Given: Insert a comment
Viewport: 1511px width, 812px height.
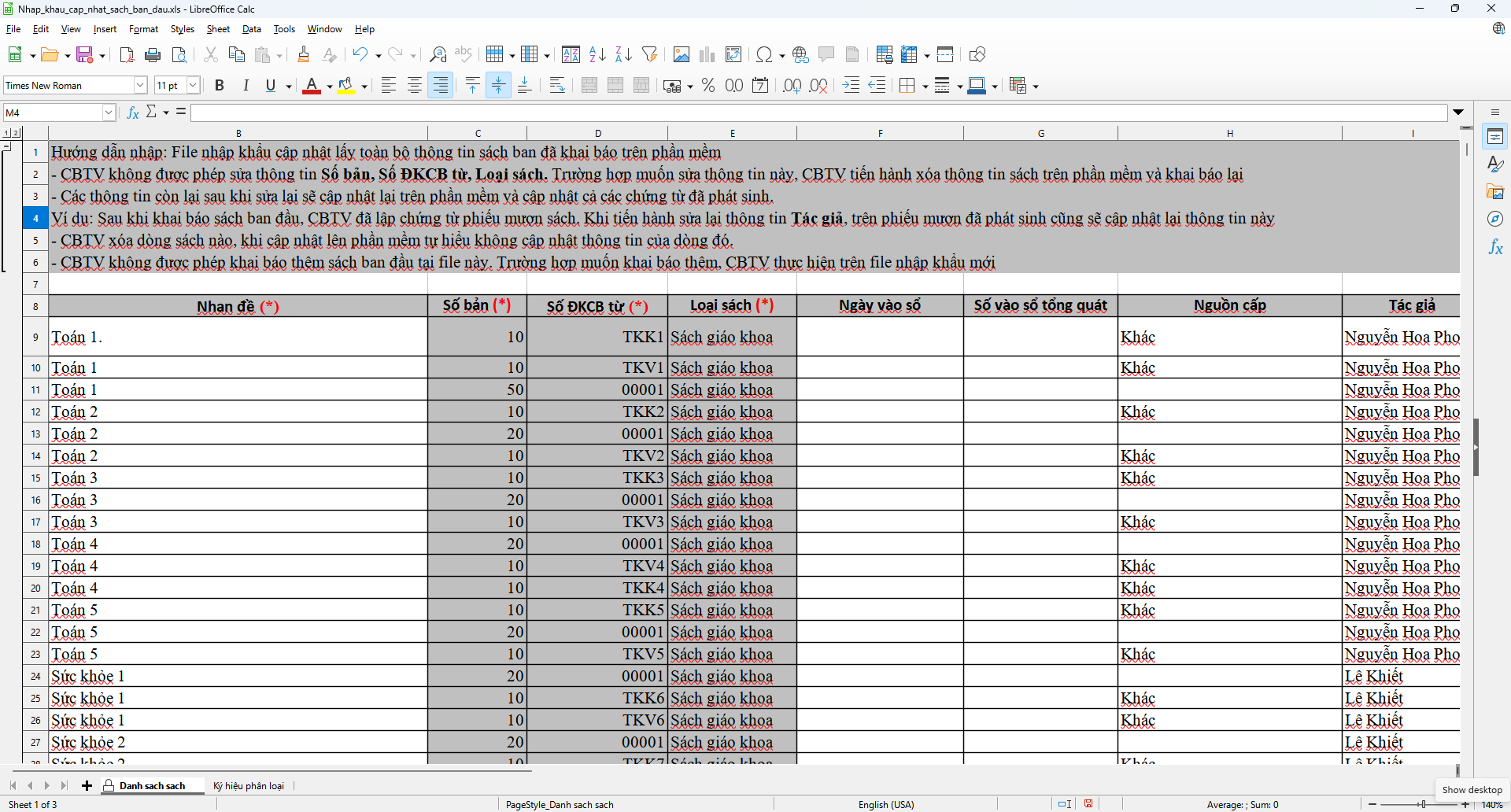Looking at the screenshot, I should coord(826,54).
